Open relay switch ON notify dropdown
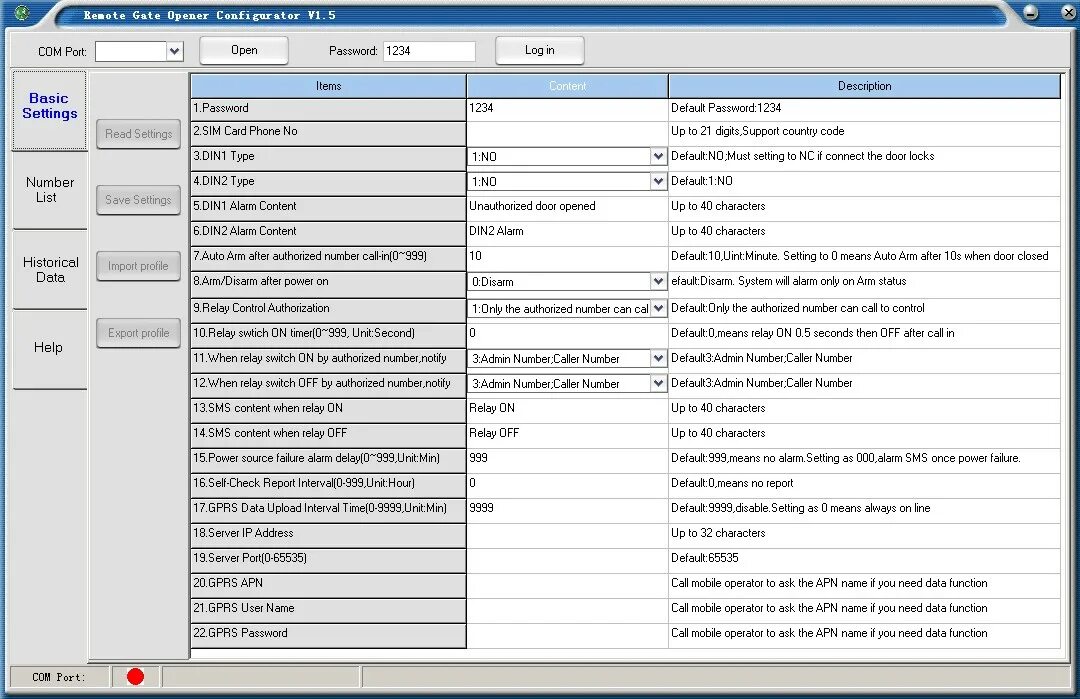Screen dimensions: 1080x699 click(x=658, y=358)
